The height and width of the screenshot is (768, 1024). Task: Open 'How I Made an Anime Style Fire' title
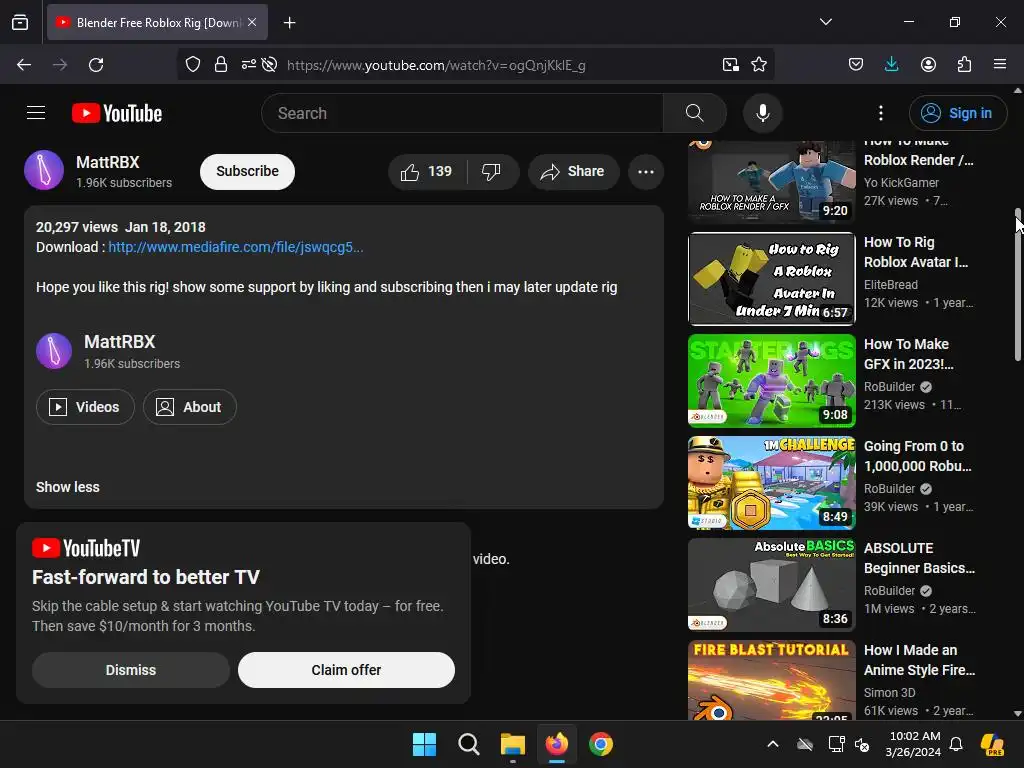pos(919,660)
